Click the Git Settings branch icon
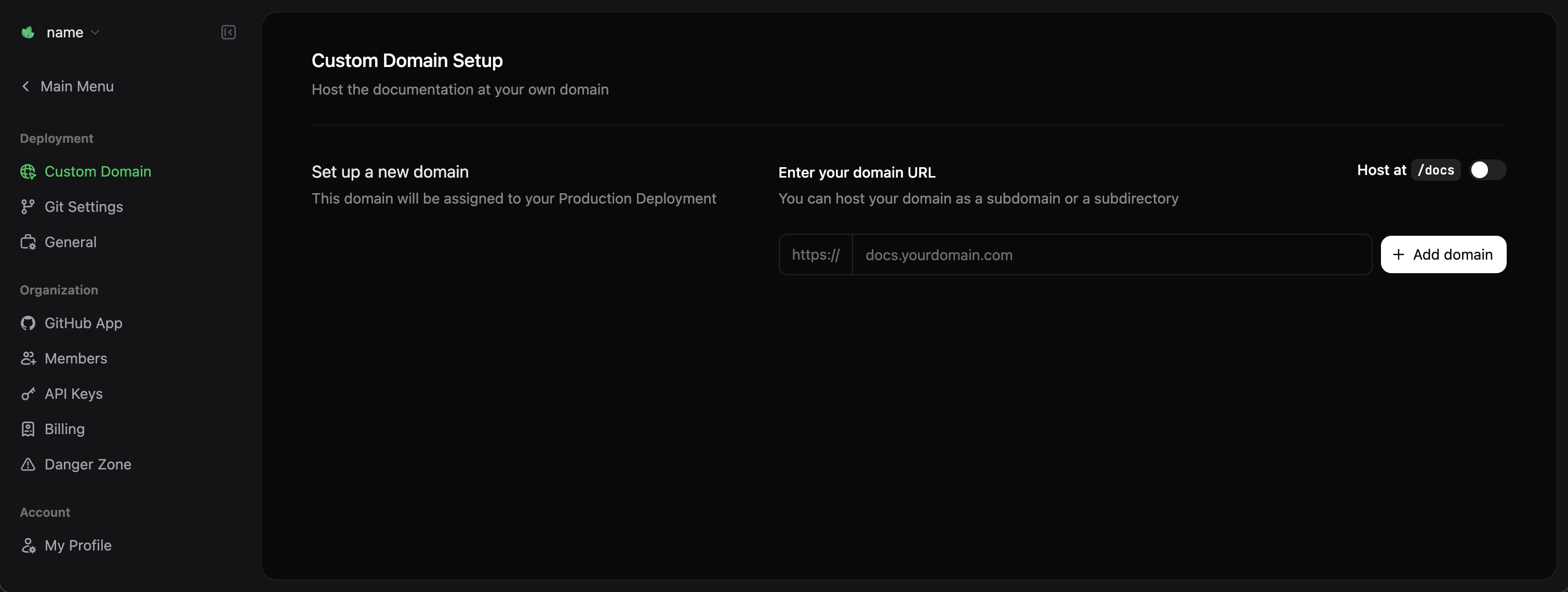Screen dimensions: 1568x592 (x=28, y=207)
